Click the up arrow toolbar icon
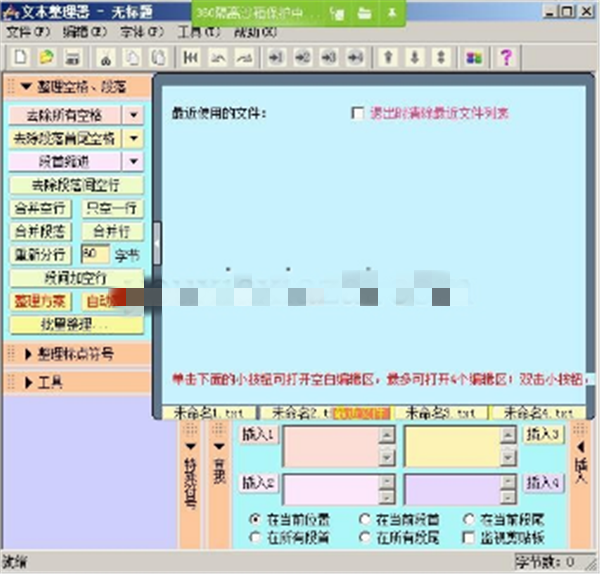This screenshot has width=600, height=574. pos(390,57)
